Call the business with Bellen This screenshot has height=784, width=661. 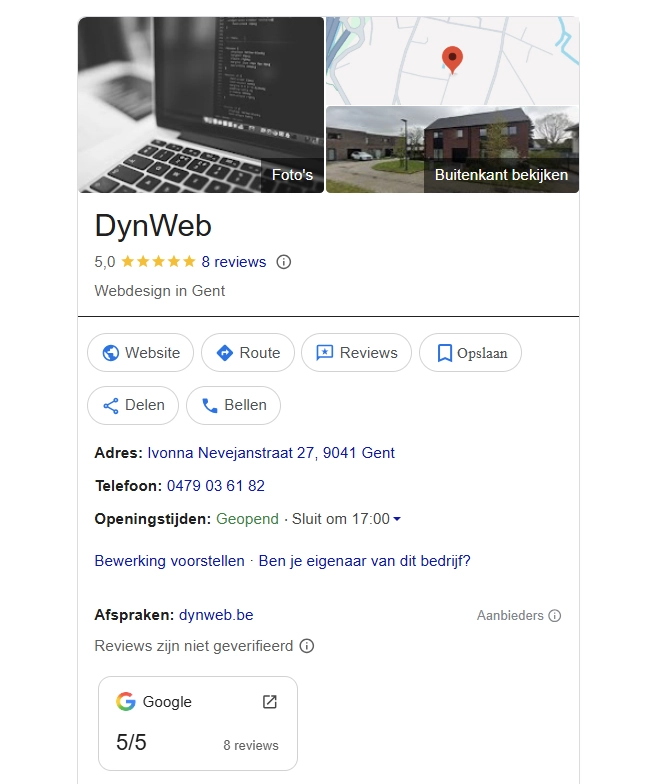click(234, 405)
